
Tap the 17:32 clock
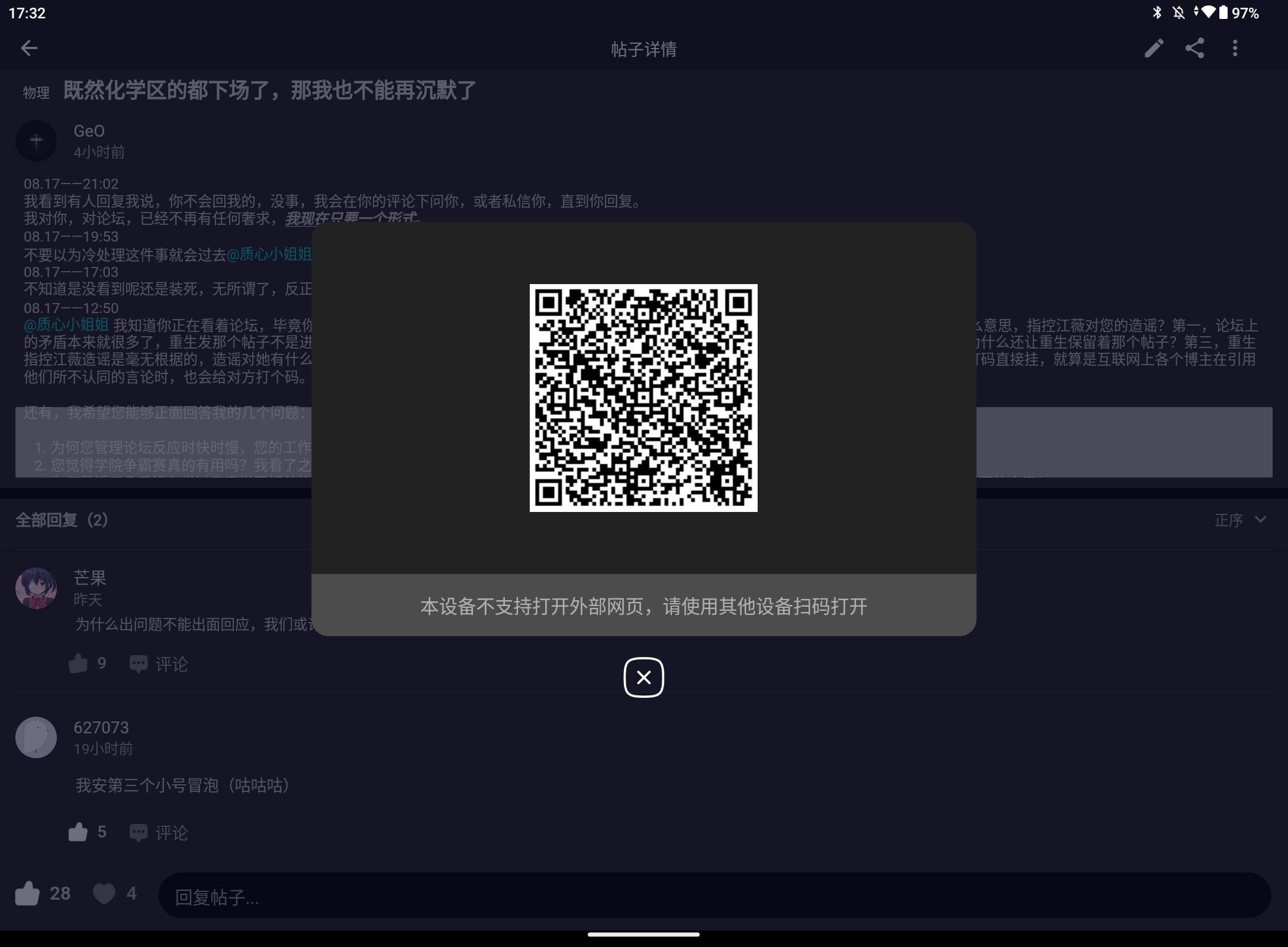[x=27, y=13]
